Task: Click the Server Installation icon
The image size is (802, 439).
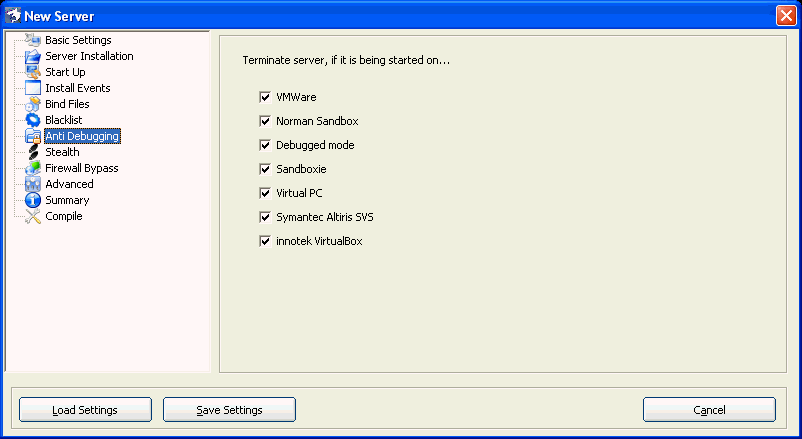Action: [32, 56]
